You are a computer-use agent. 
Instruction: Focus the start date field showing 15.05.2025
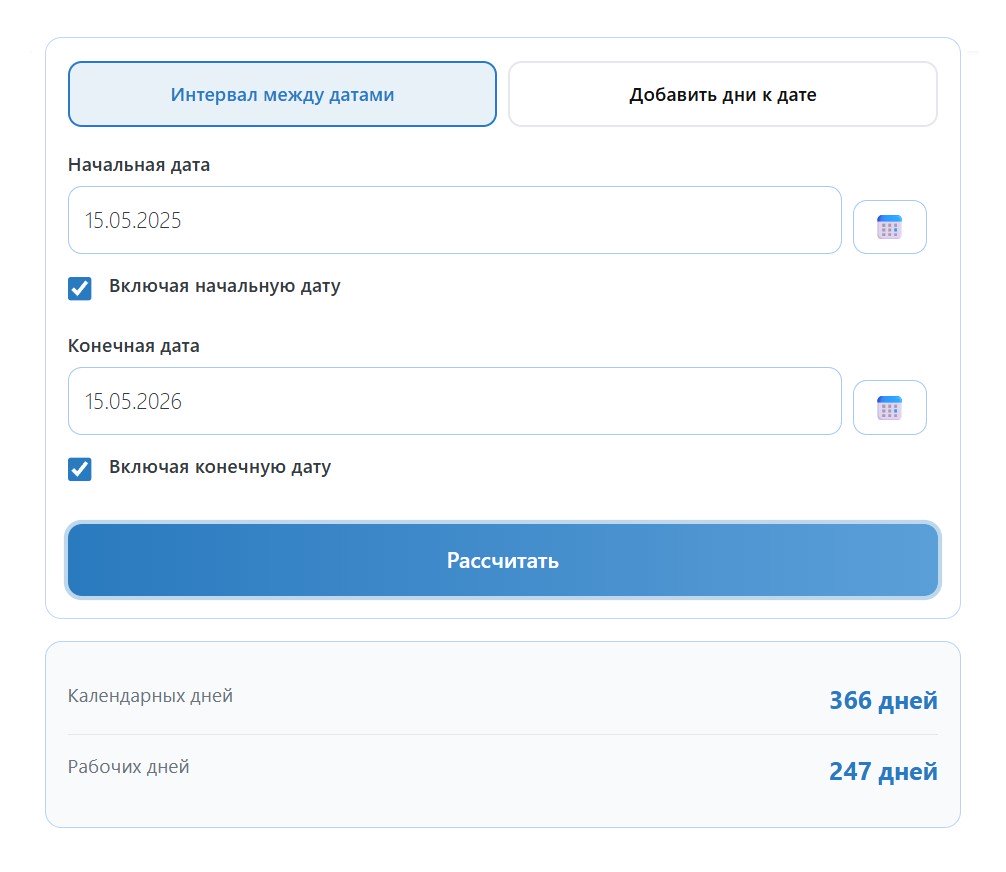(x=454, y=220)
